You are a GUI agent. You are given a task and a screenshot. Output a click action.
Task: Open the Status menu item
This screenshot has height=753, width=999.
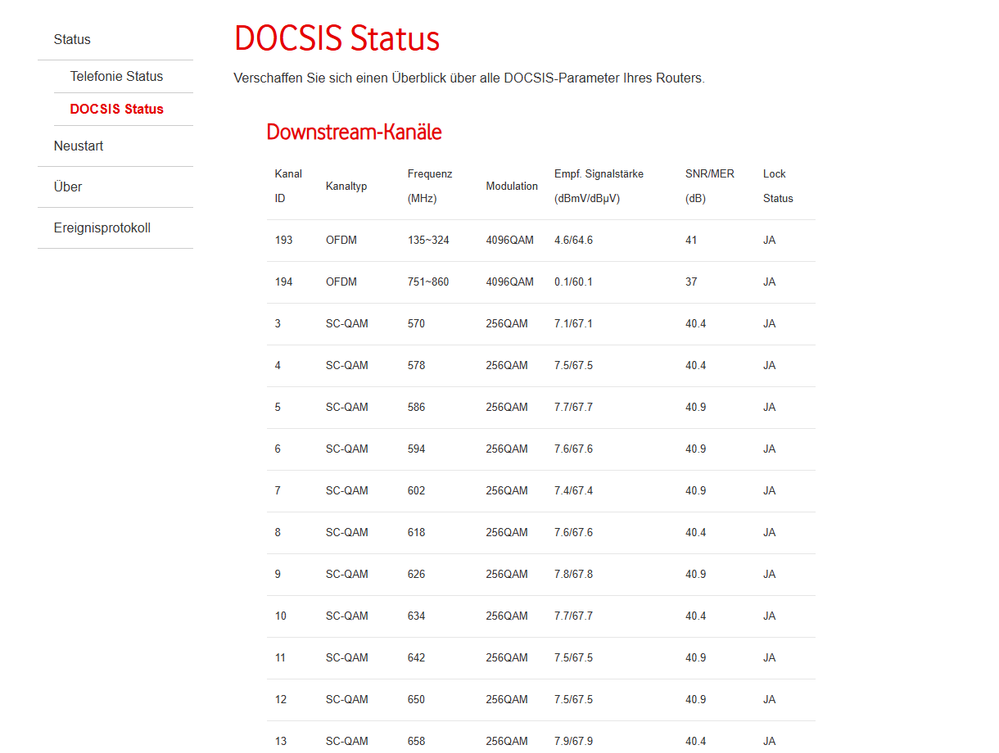click(72, 39)
